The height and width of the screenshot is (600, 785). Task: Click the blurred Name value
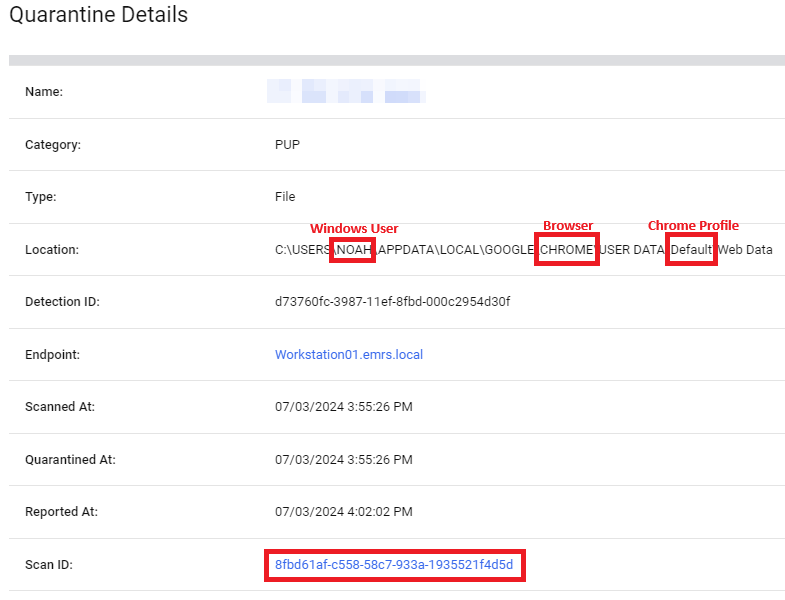(x=346, y=92)
